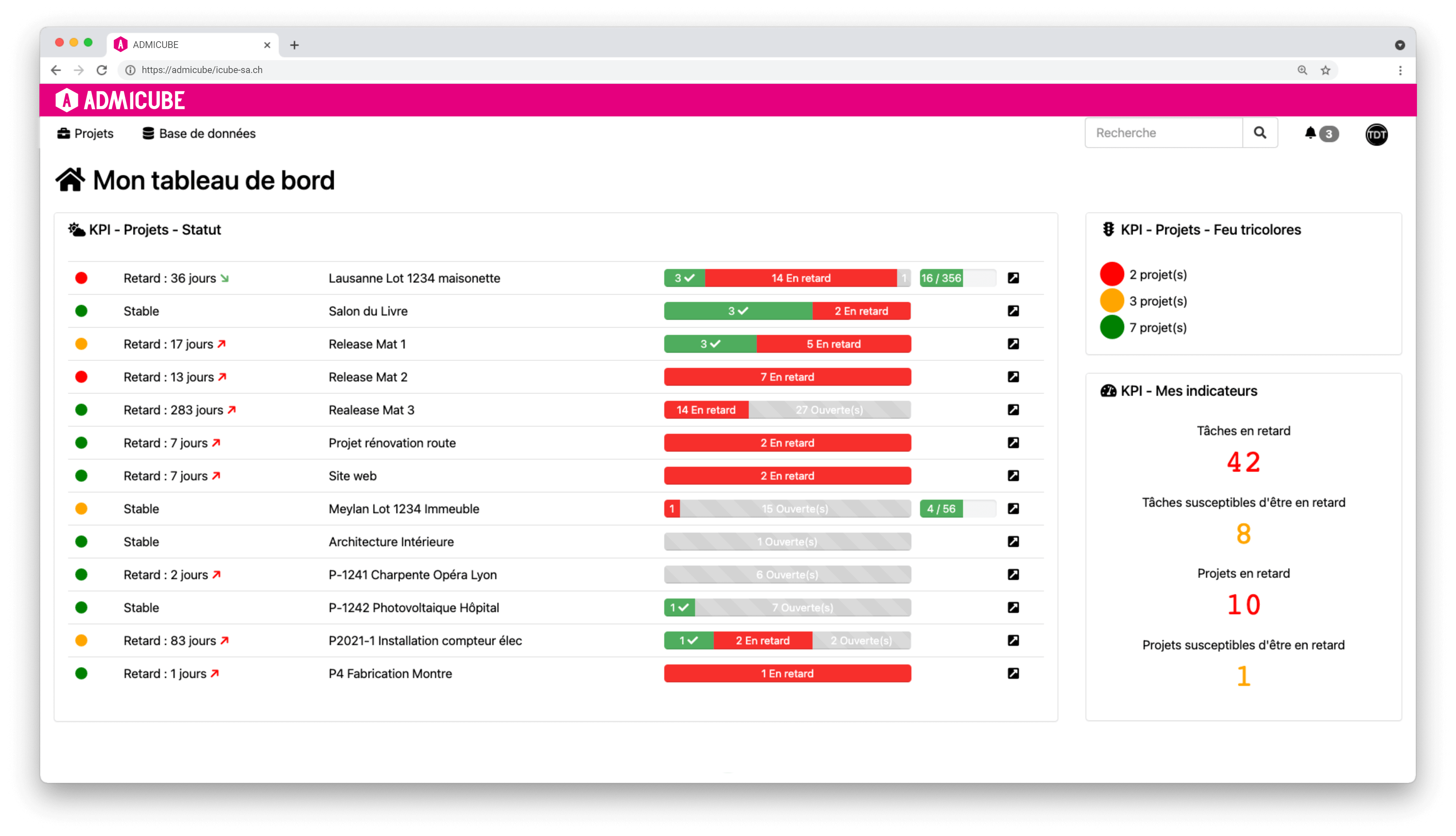
Task: Open a new browser tab
Action: pos(294,45)
